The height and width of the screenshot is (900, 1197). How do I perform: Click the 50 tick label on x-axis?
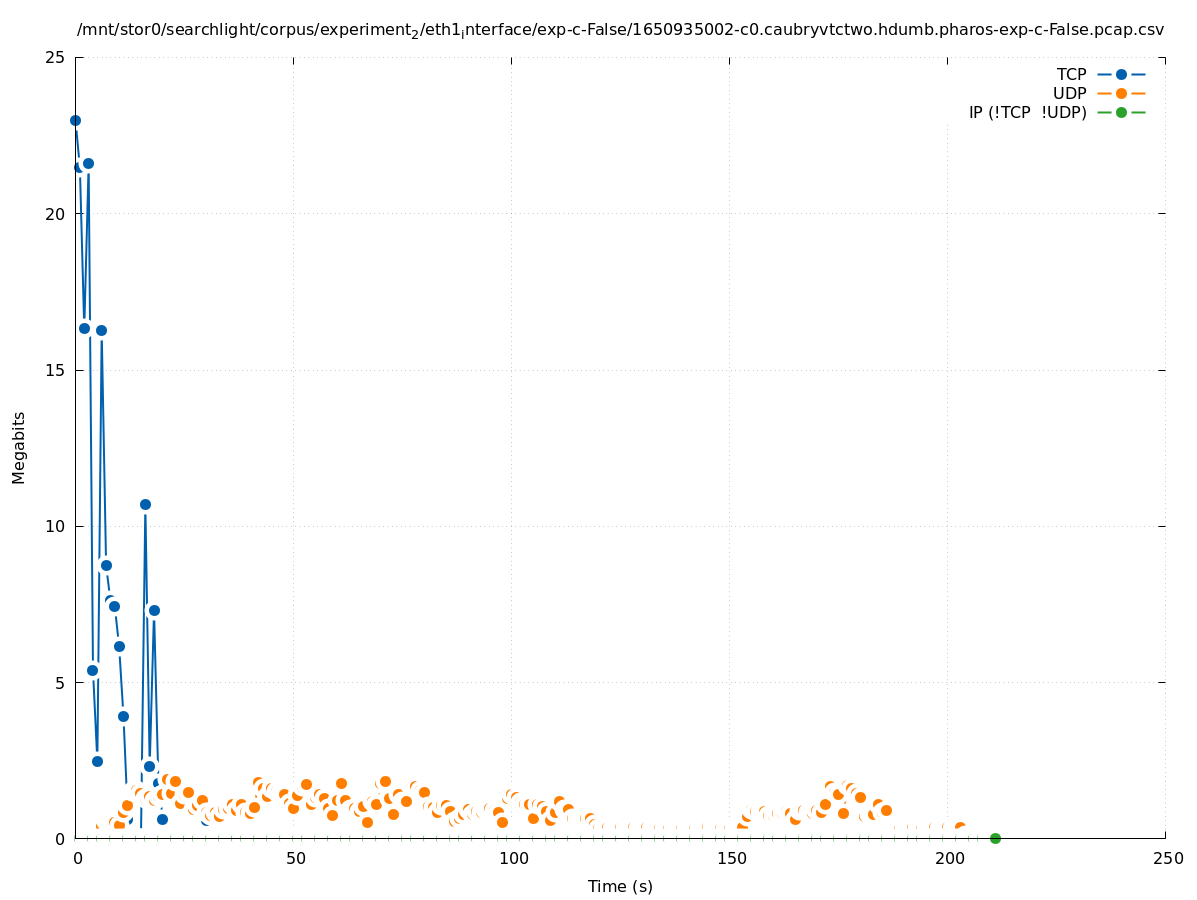(x=294, y=859)
